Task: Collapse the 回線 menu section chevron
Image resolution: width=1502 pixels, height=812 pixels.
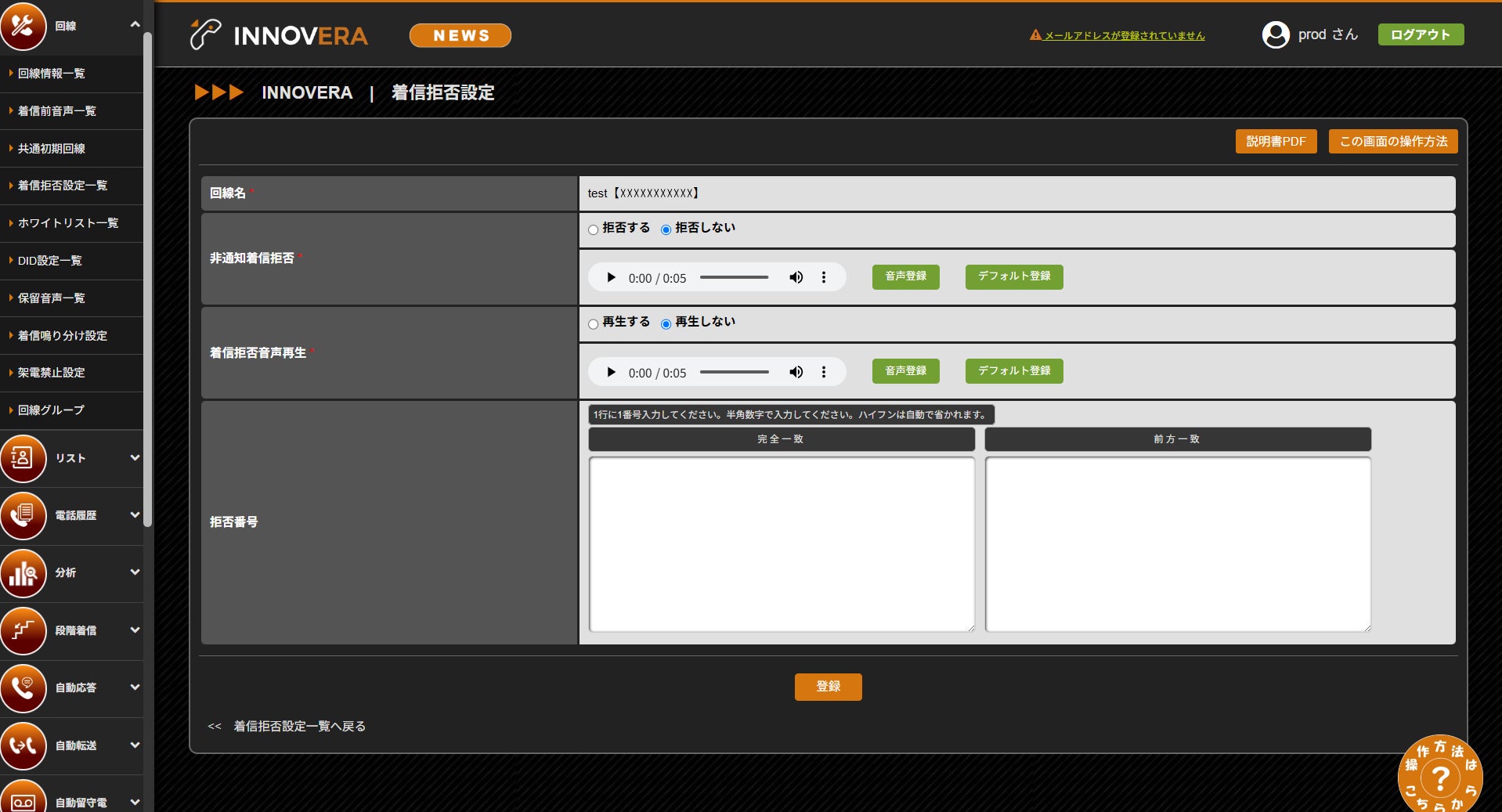Action: 135,24
